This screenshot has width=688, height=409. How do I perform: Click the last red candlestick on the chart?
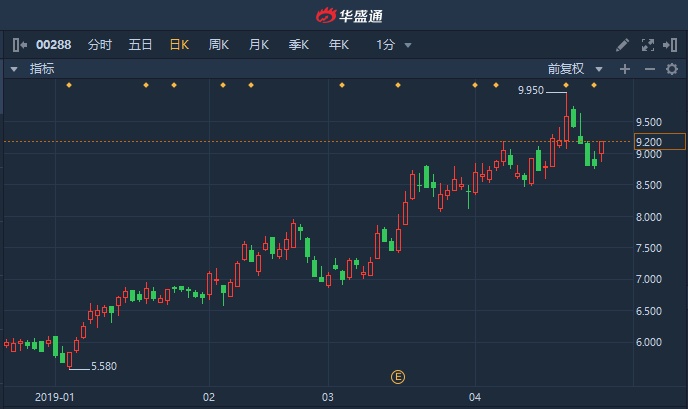[602, 149]
